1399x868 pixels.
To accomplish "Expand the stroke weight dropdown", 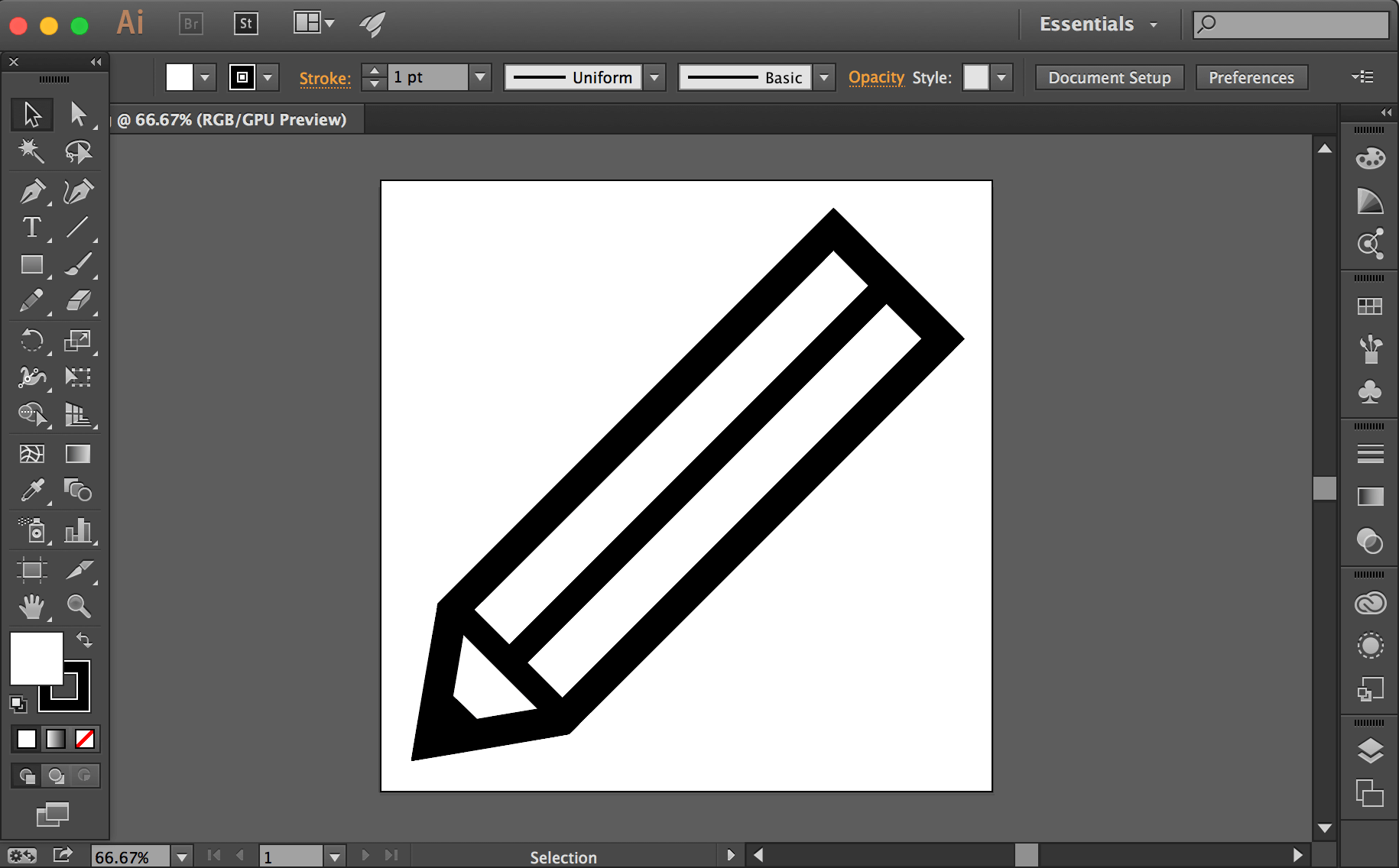I will pyautogui.click(x=480, y=77).
